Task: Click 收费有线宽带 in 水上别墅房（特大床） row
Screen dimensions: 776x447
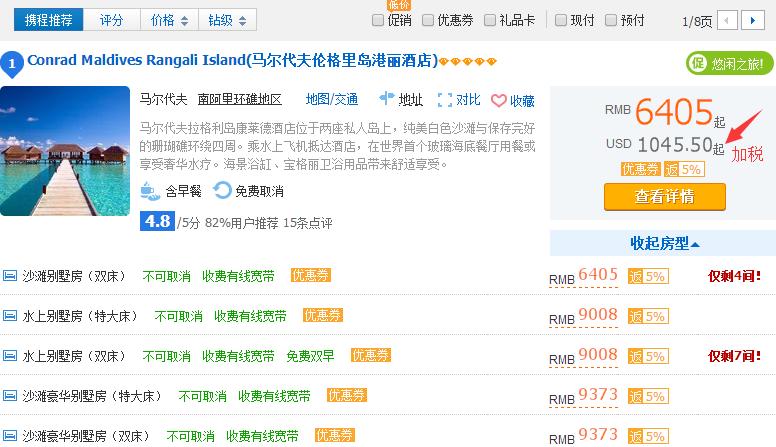Action: [x=250, y=316]
